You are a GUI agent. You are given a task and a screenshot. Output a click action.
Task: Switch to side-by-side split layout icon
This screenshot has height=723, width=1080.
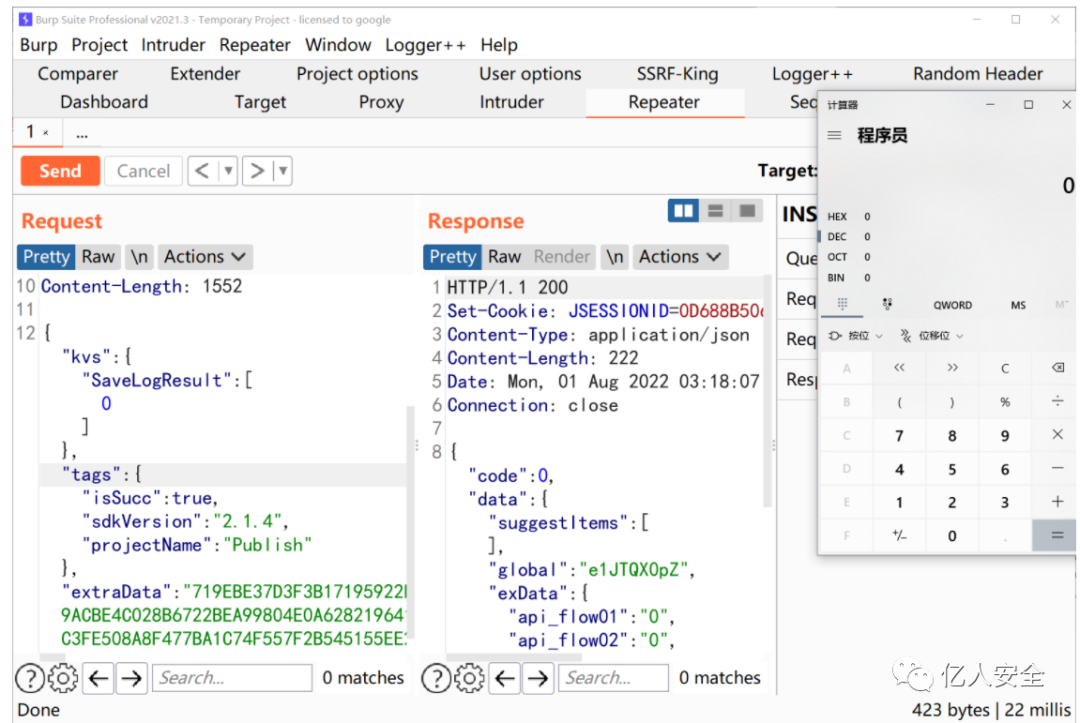tap(683, 211)
